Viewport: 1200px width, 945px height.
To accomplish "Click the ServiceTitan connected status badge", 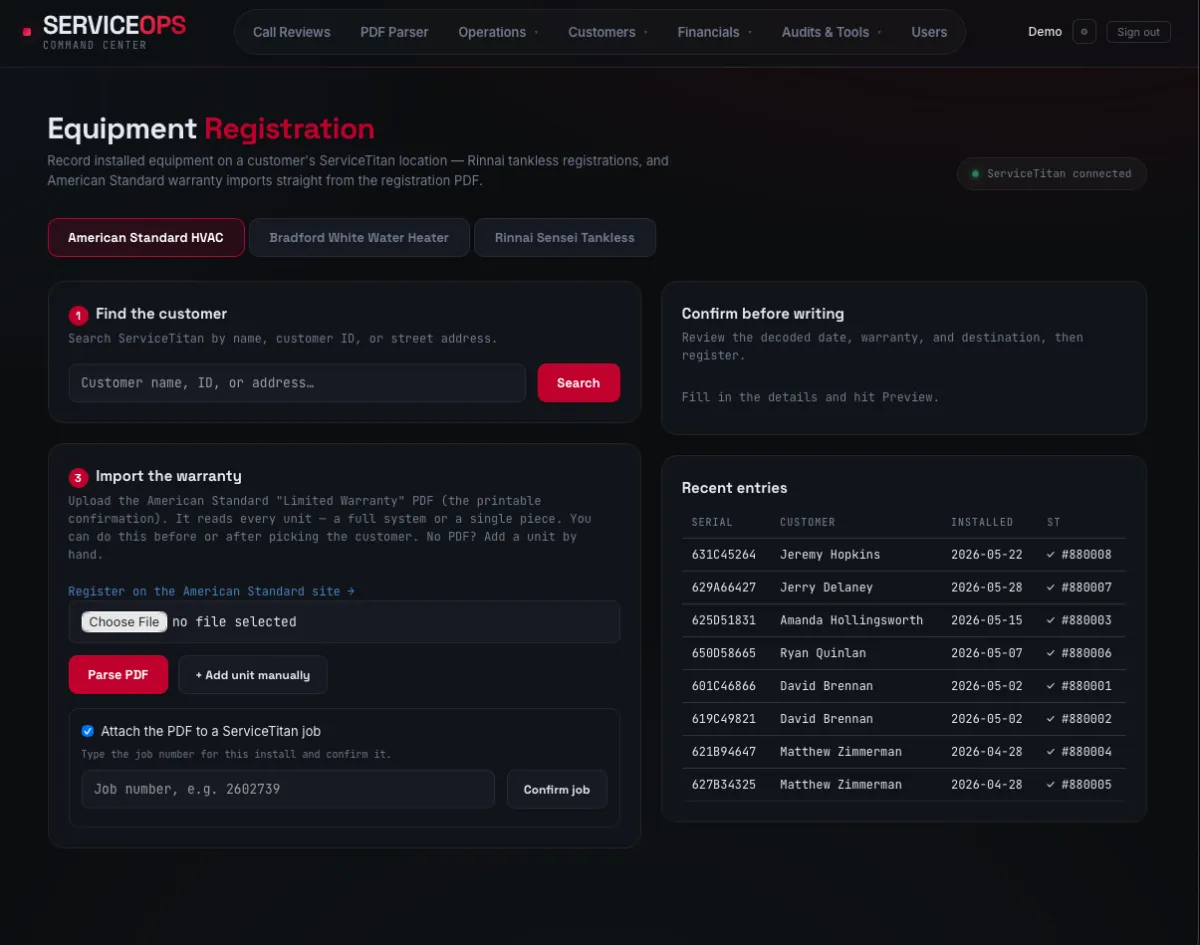I will [x=1051, y=173].
